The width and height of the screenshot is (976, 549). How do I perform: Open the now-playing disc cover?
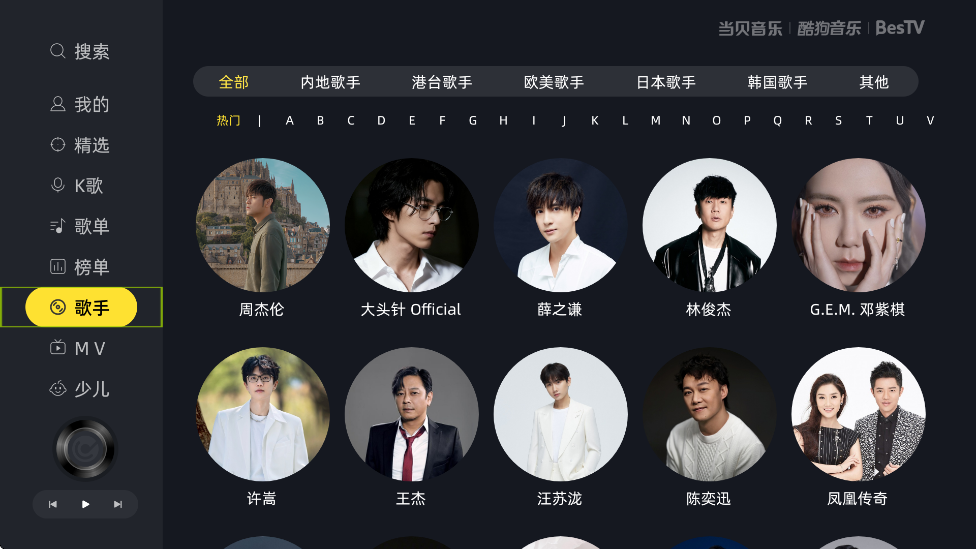click(x=85, y=449)
